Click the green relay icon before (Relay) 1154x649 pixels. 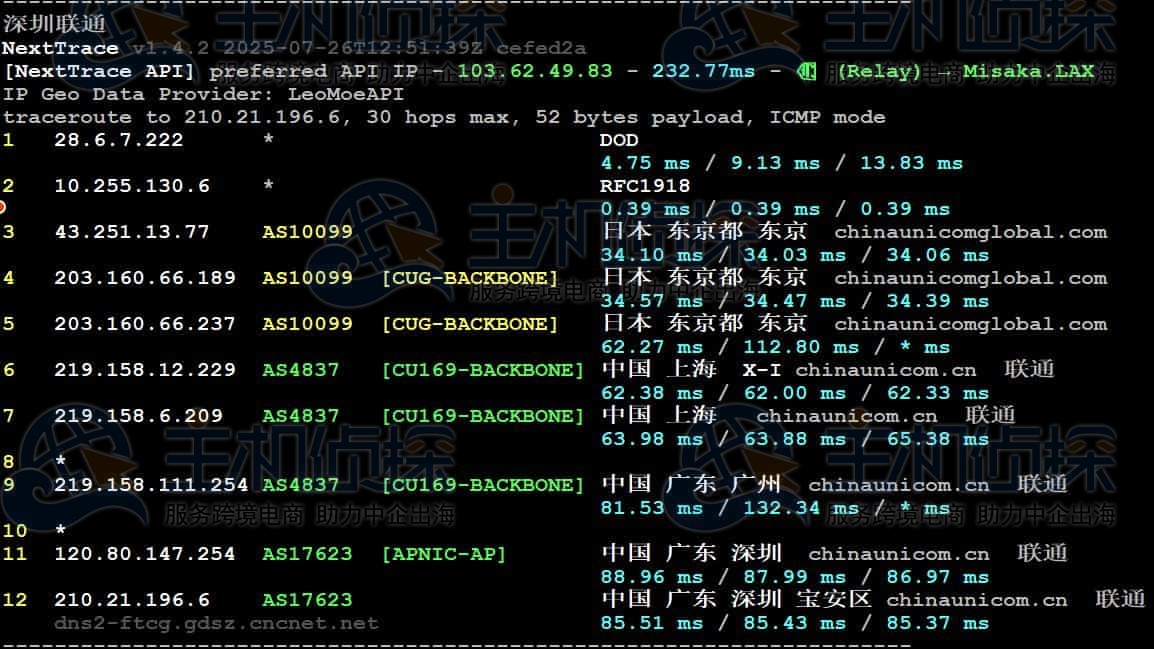point(806,71)
